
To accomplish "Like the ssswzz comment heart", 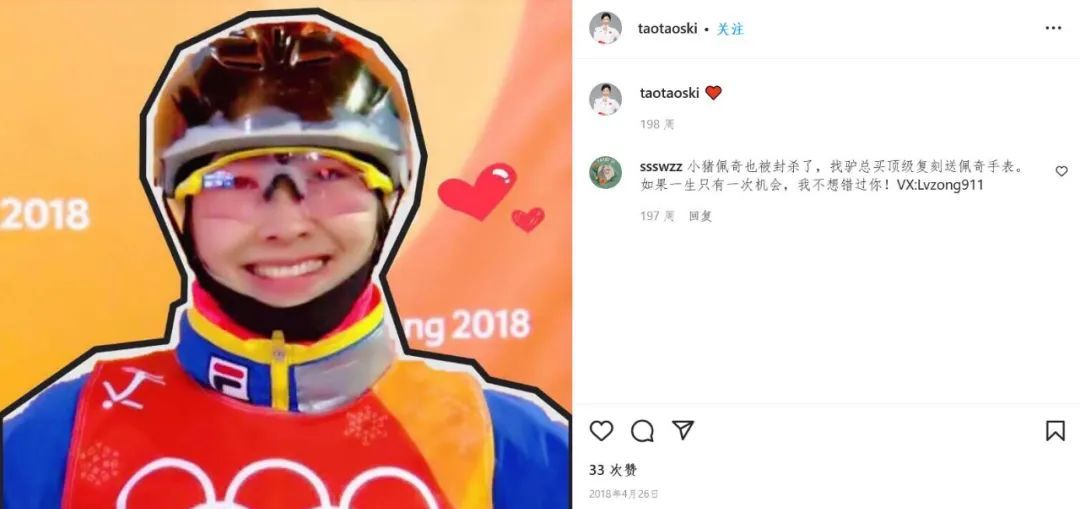I will pos(1061,171).
